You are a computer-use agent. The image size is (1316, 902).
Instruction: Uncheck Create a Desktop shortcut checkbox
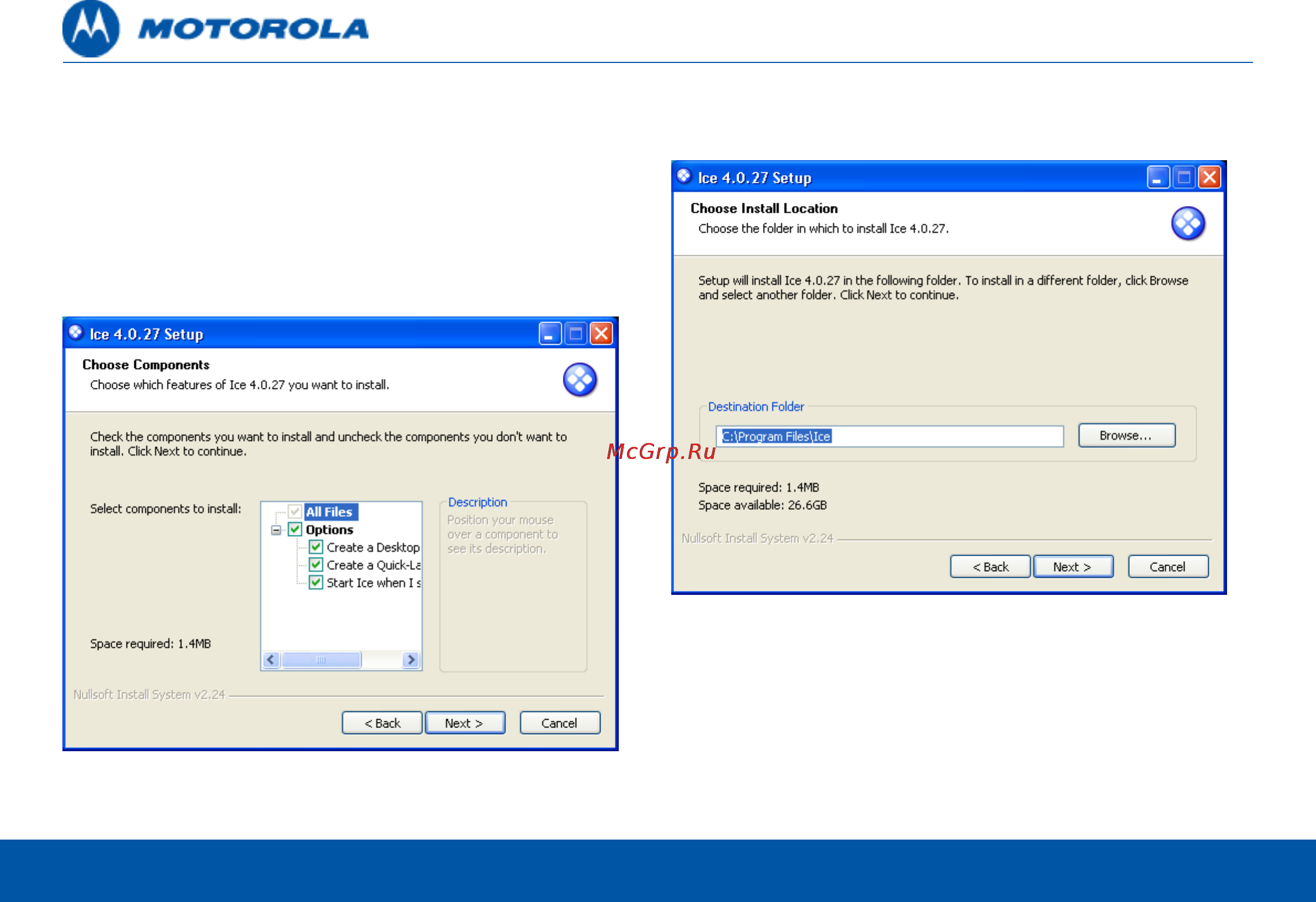coord(316,547)
